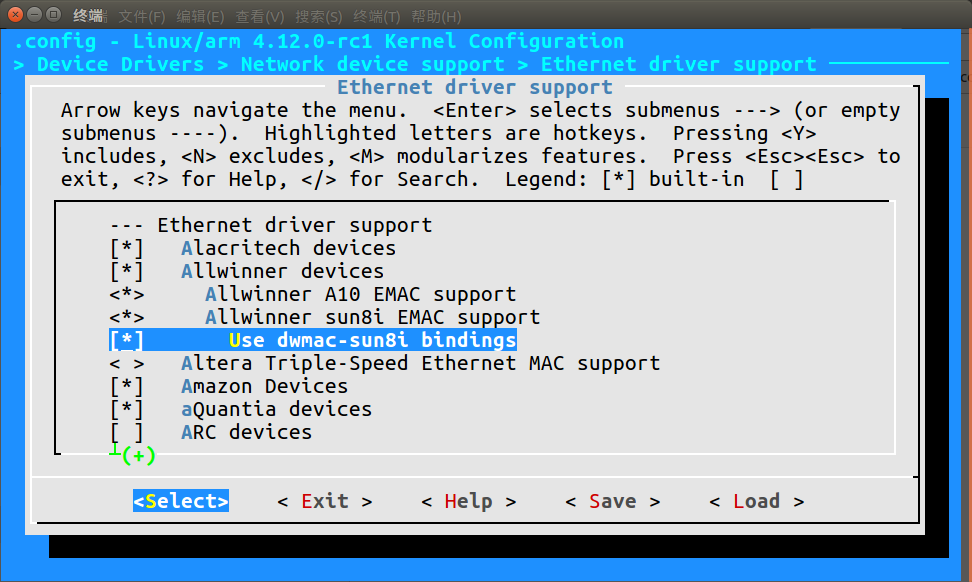Toggle aQuantia devices checkbox
The width and height of the screenshot is (972, 582).
(126, 409)
